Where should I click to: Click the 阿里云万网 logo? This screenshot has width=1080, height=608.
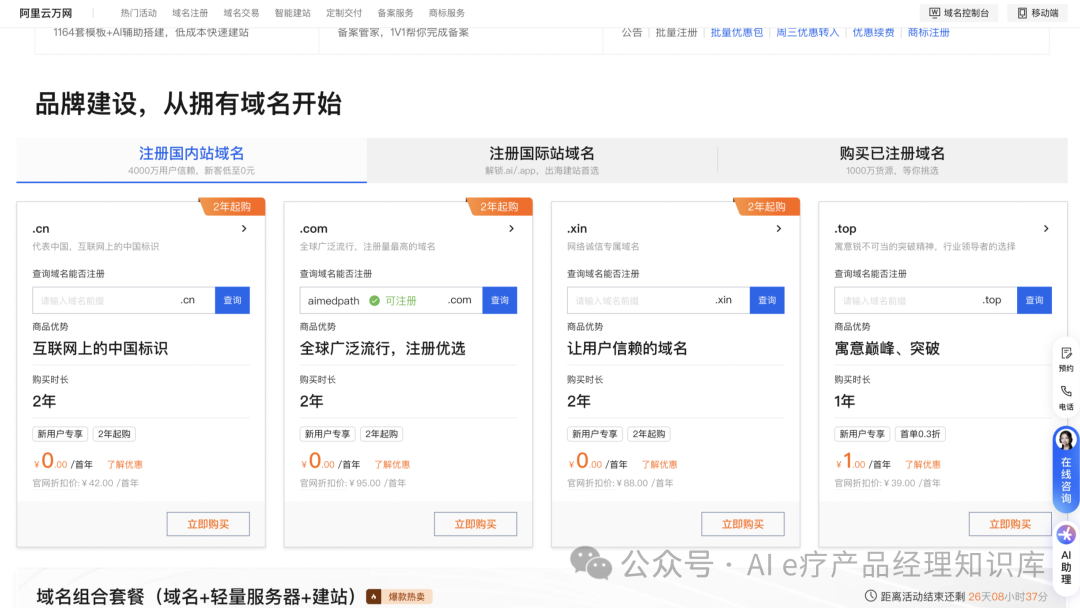click(45, 13)
